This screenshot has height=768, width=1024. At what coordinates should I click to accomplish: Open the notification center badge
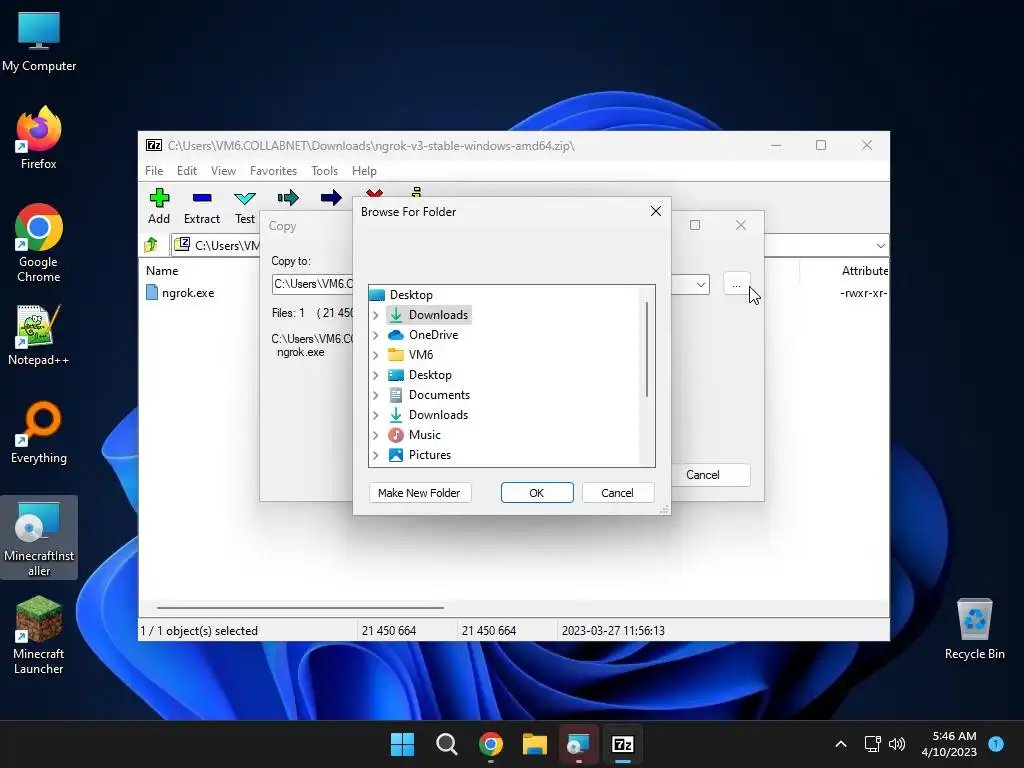tap(996, 743)
